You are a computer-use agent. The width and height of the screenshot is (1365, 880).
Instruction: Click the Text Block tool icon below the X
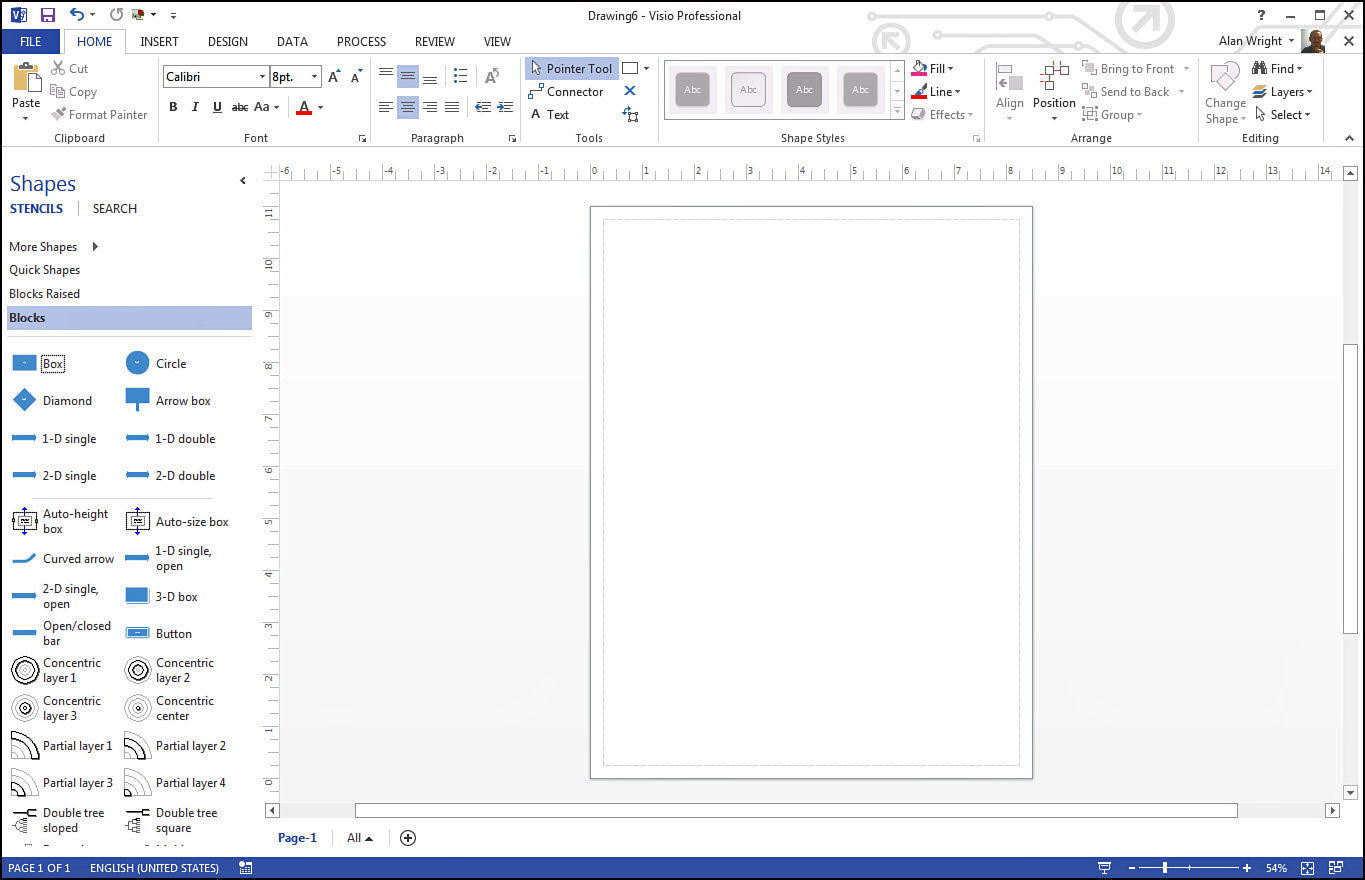630,114
